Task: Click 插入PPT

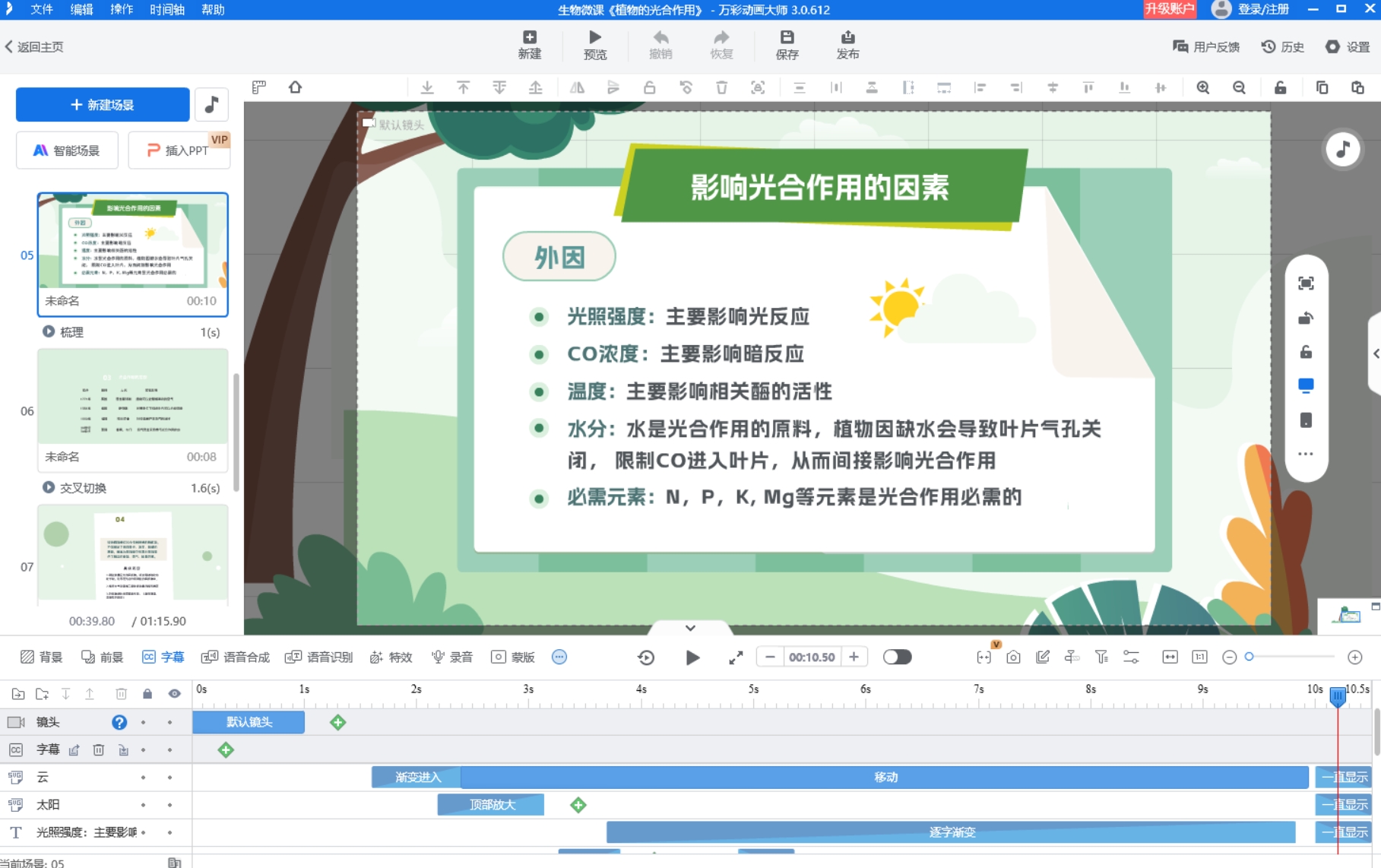Action: tap(179, 150)
